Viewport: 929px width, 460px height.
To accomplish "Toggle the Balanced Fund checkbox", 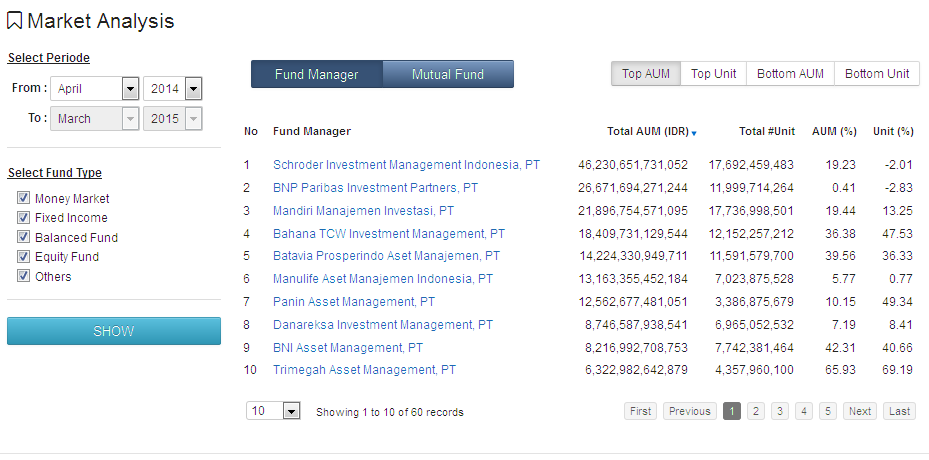I will coord(23,238).
